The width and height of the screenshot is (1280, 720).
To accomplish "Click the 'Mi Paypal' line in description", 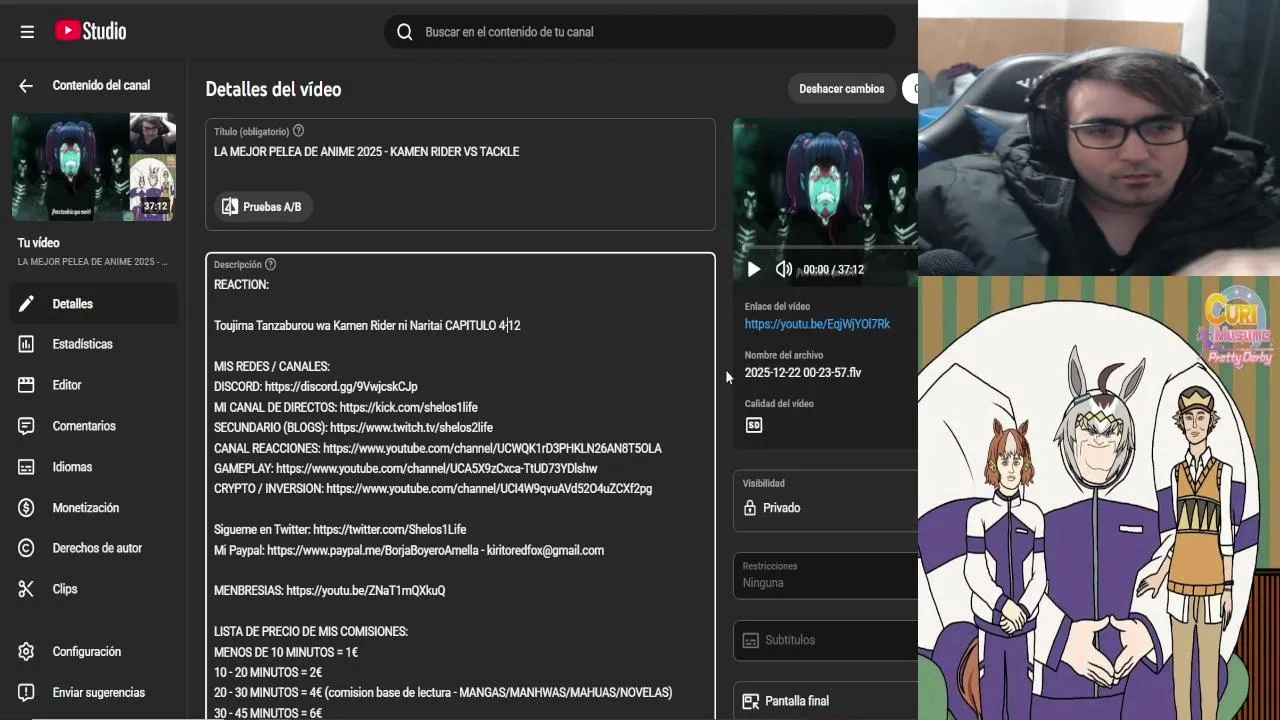I will coord(409,551).
